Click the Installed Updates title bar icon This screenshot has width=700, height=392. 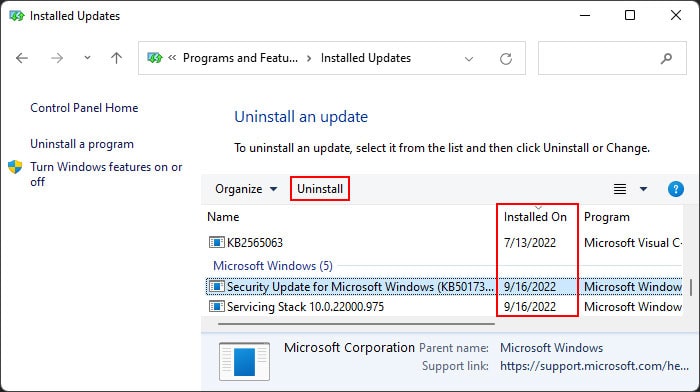coord(17,16)
